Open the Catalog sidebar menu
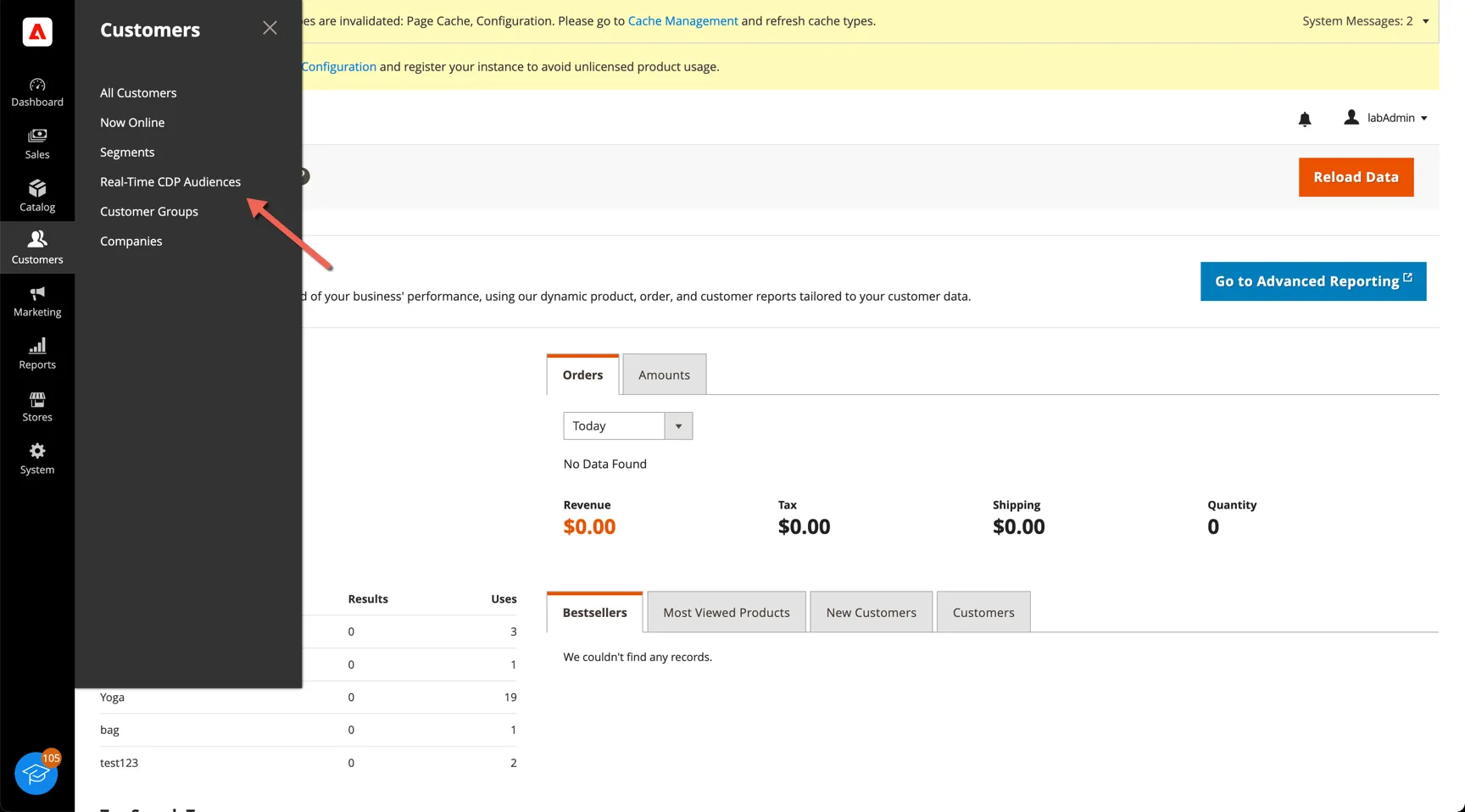Image resolution: width=1465 pixels, height=812 pixels. click(x=37, y=196)
